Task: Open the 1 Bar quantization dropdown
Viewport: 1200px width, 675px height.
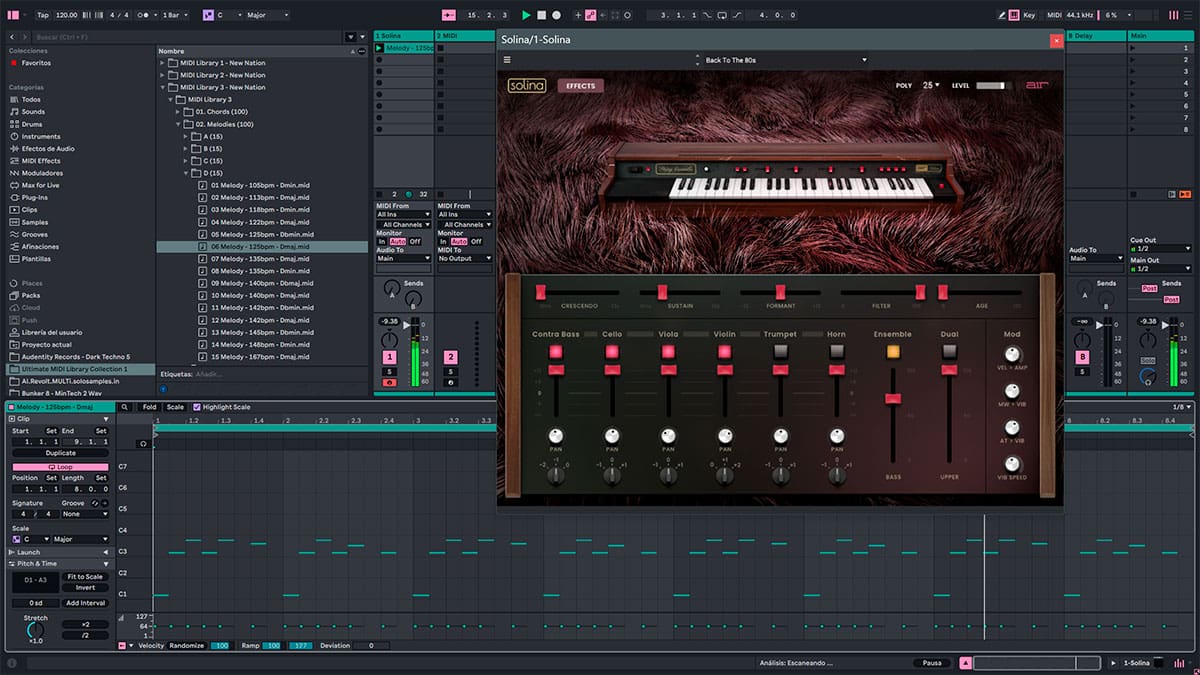Action: tap(177, 15)
